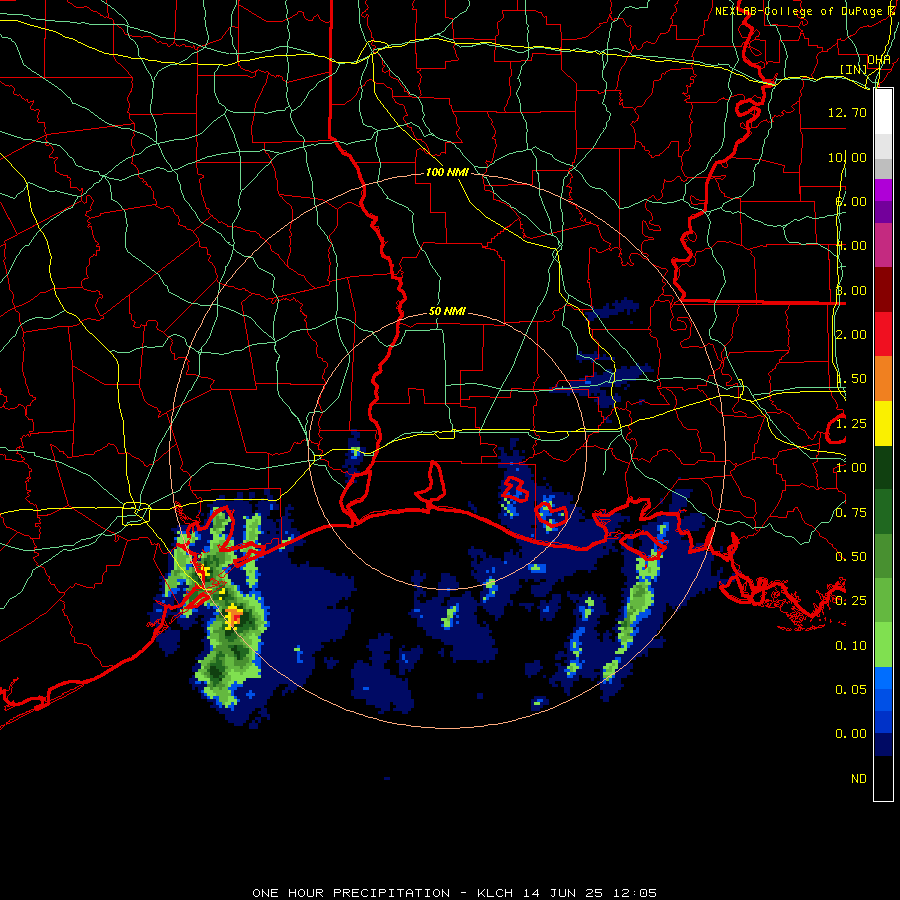This screenshot has height=900, width=900.
Task: Click the bright red legend swatch near 2.00
Action: 883,334
